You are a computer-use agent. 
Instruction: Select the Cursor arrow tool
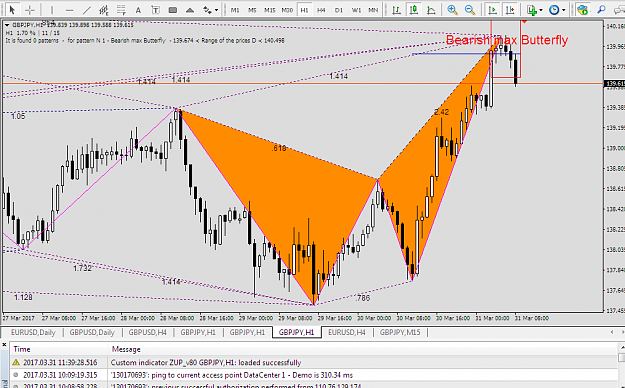click(x=12, y=10)
